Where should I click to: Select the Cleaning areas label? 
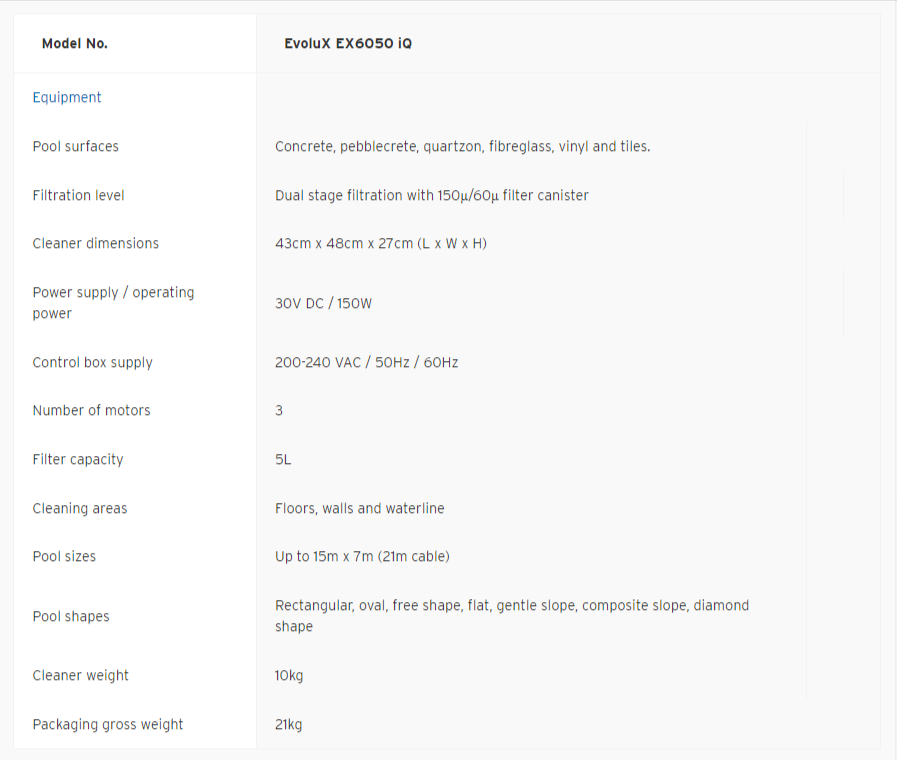80,508
